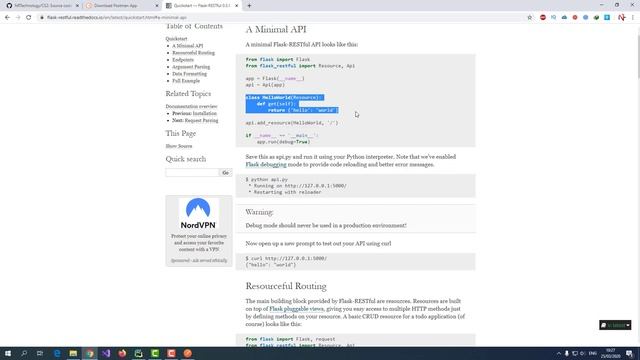This screenshot has width=640, height=360.
Task: Open Task View on the taskbar
Action: 40,353
